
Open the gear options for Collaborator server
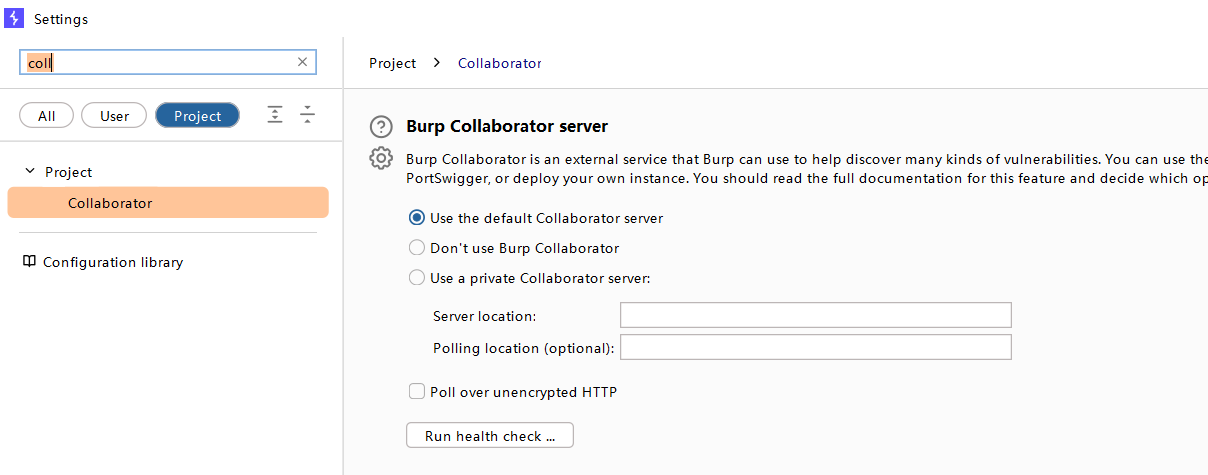[x=380, y=158]
